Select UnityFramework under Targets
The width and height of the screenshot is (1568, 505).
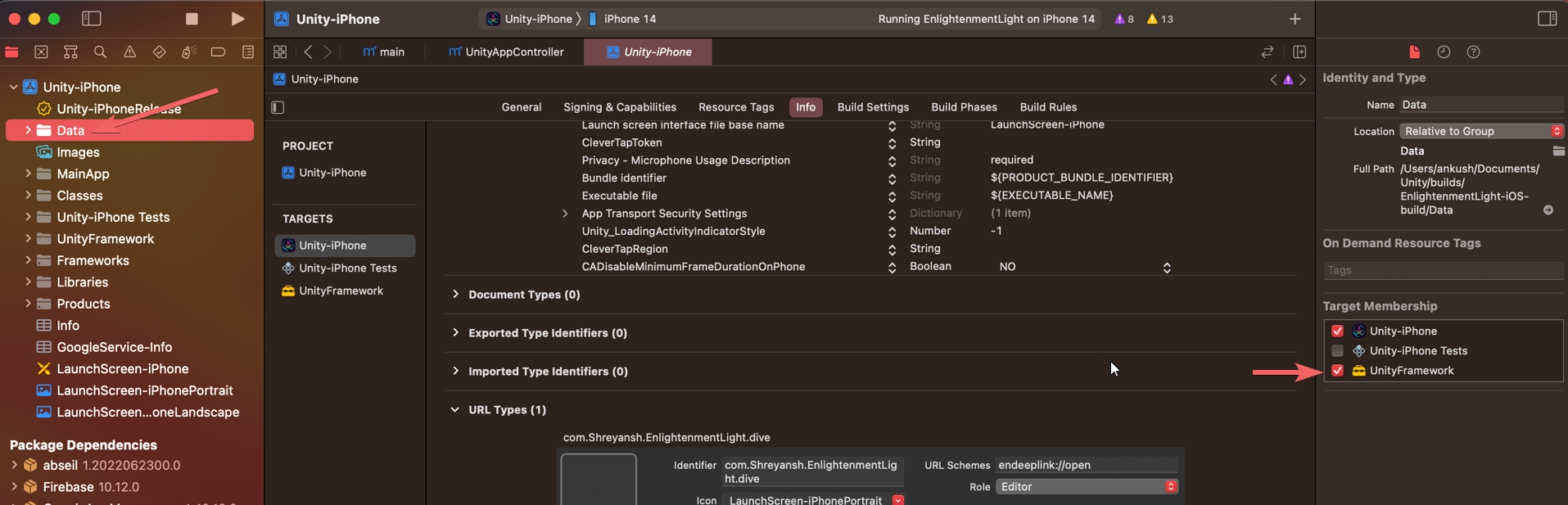341,291
